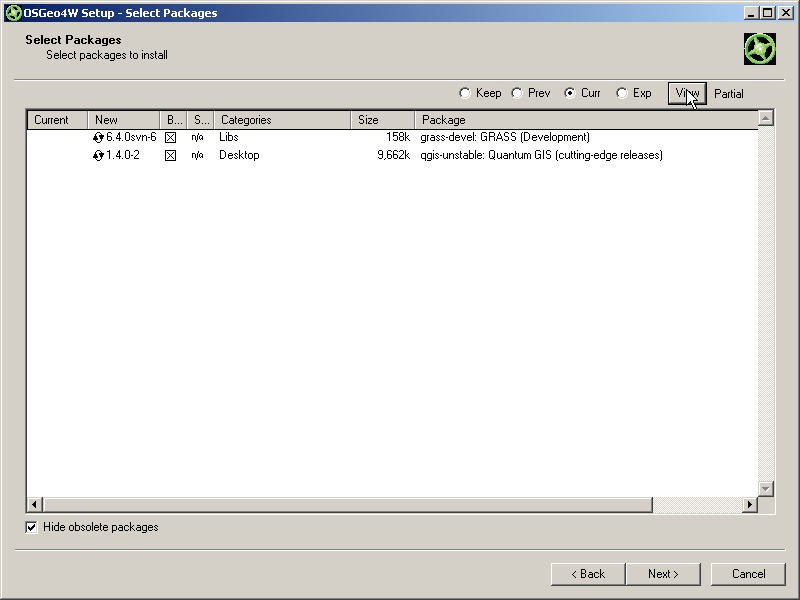Viewport: 800px width, 600px height.
Task: Click scroll right arrow of horizontal scrollbar
Action: point(749,505)
